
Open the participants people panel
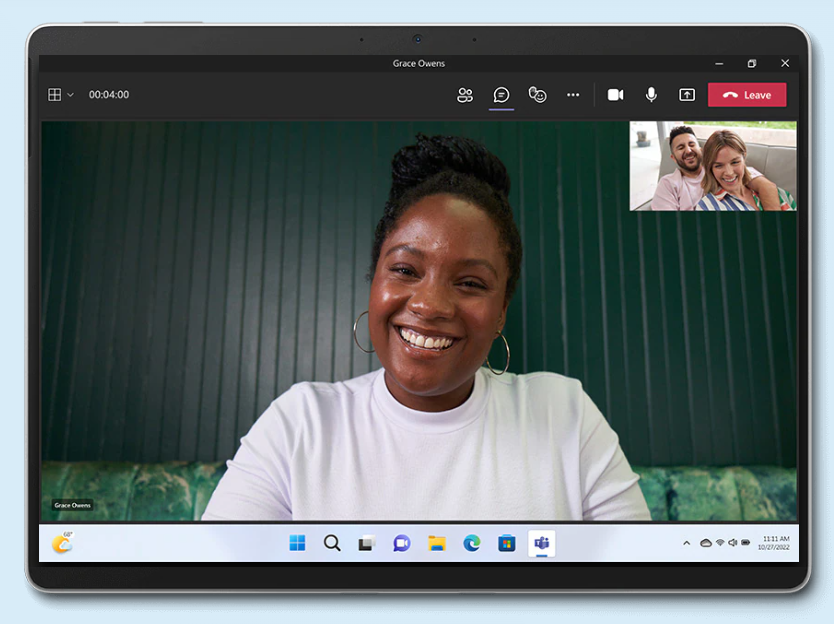click(x=465, y=95)
